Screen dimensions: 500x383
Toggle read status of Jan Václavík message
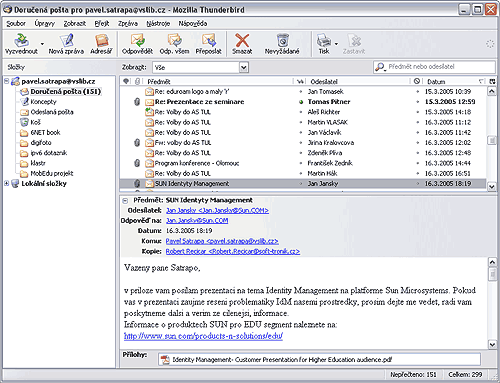301,133
